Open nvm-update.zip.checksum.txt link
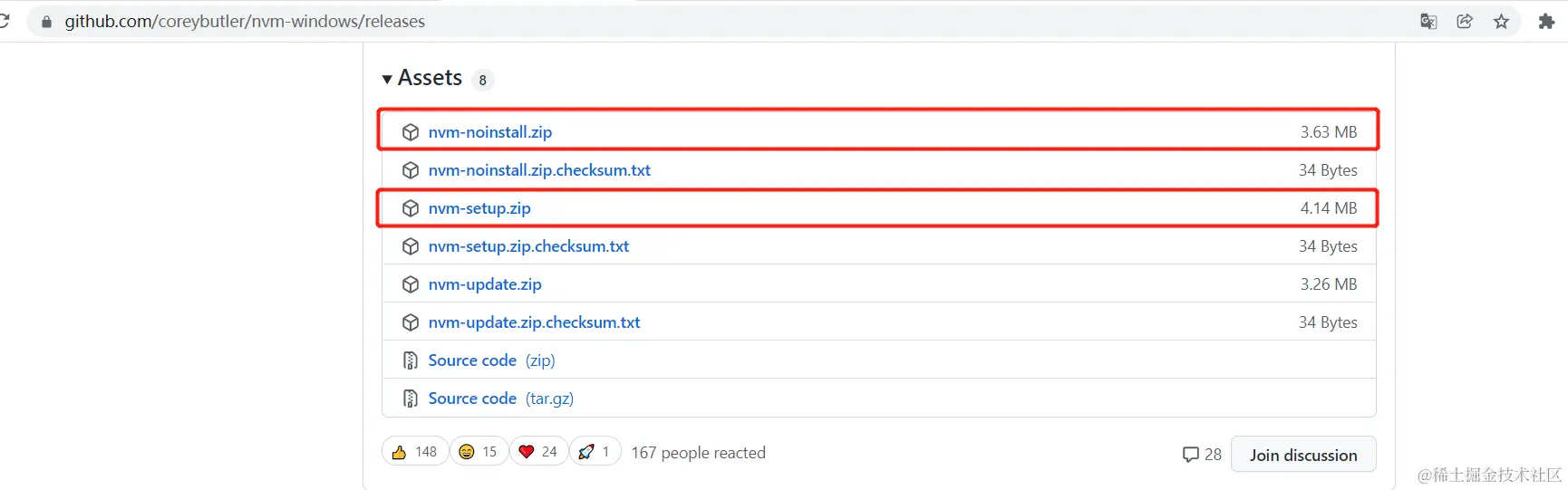1568x490 pixels. tap(534, 322)
